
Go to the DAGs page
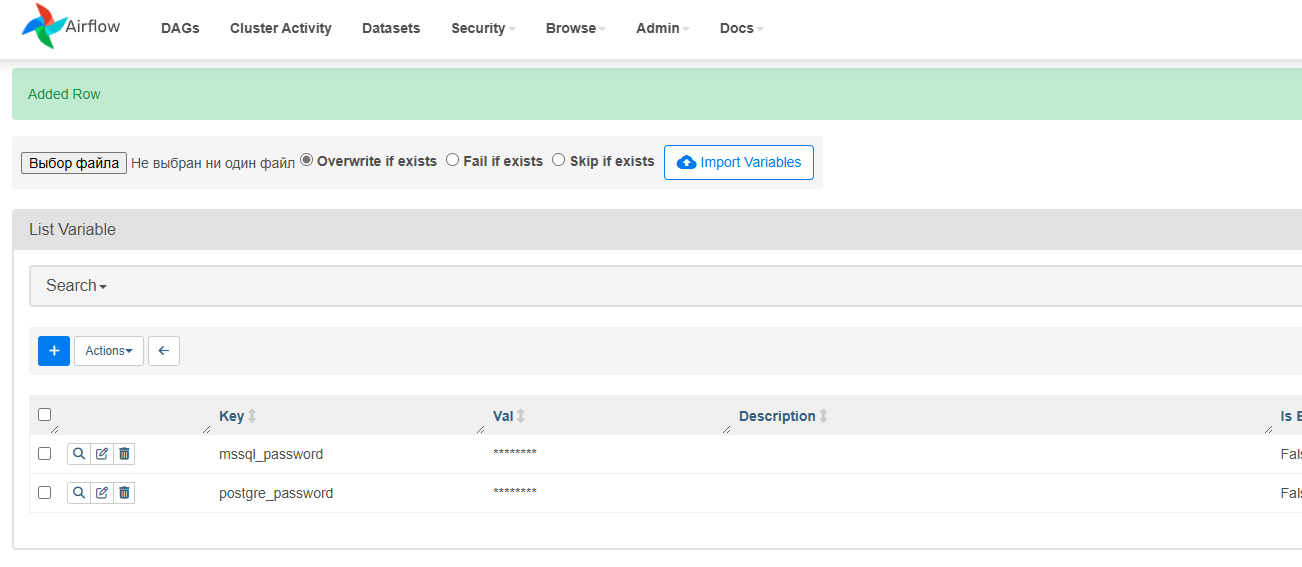point(180,28)
